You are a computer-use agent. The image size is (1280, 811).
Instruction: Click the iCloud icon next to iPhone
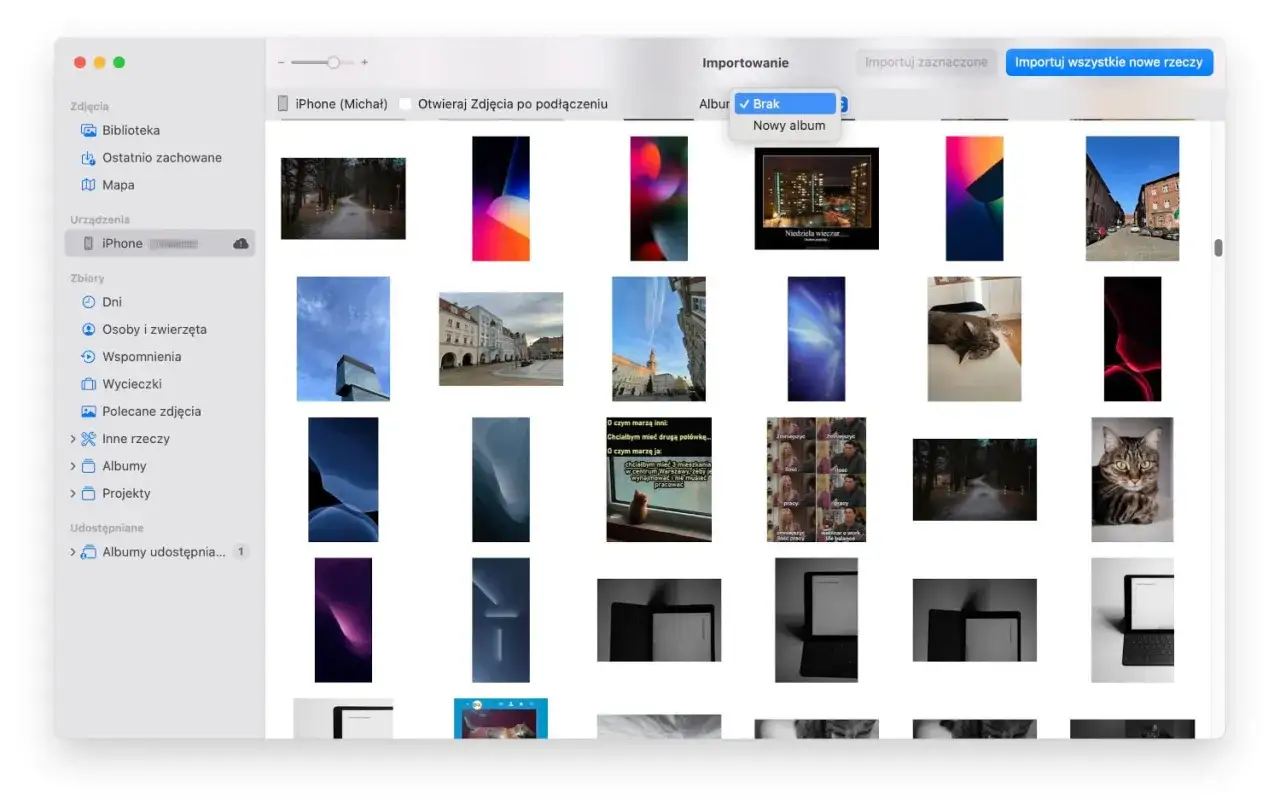pos(241,243)
